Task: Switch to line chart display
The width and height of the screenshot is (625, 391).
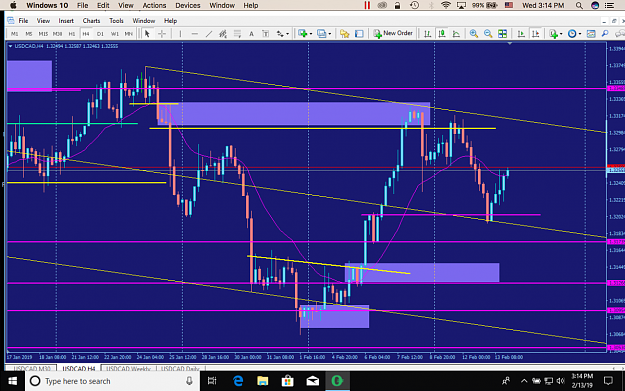Action: pos(456,34)
